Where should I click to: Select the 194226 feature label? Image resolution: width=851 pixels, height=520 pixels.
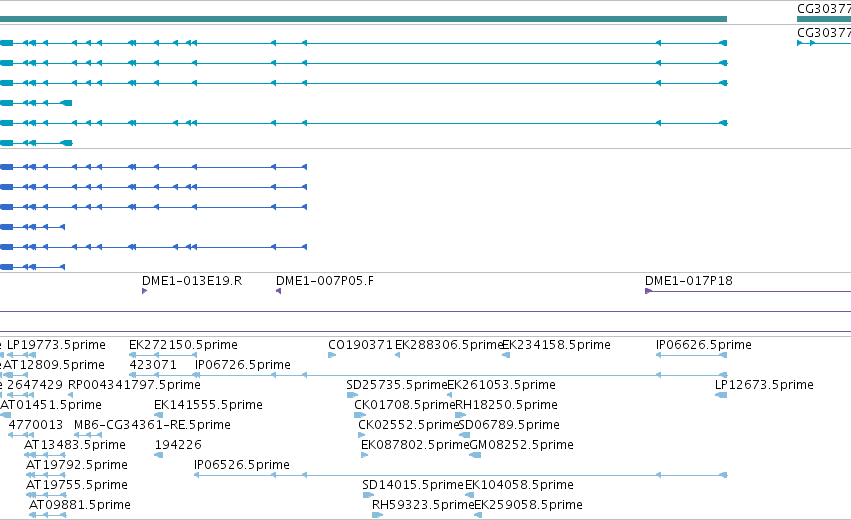(x=178, y=445)
